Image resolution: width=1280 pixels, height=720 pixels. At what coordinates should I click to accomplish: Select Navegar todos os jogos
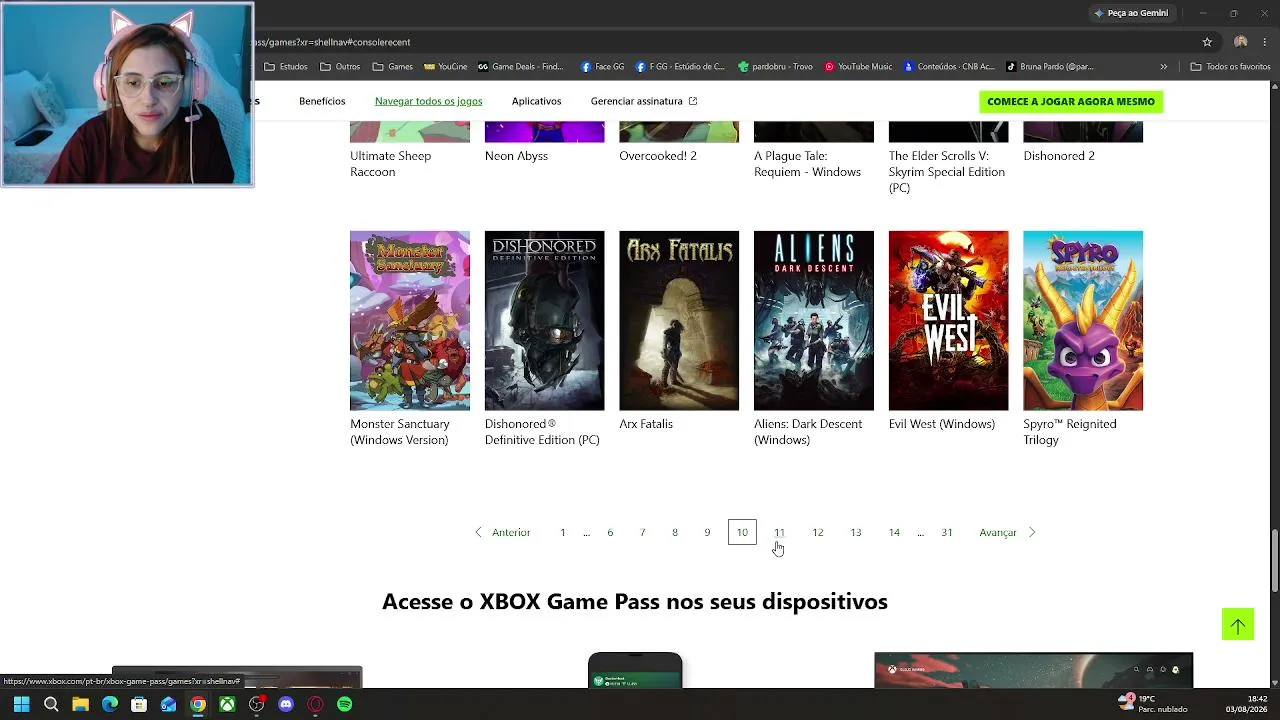coord(428,101)
